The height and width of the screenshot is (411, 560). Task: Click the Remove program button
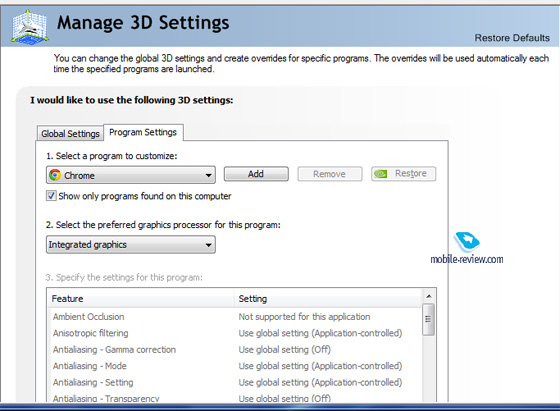(329, 174)
